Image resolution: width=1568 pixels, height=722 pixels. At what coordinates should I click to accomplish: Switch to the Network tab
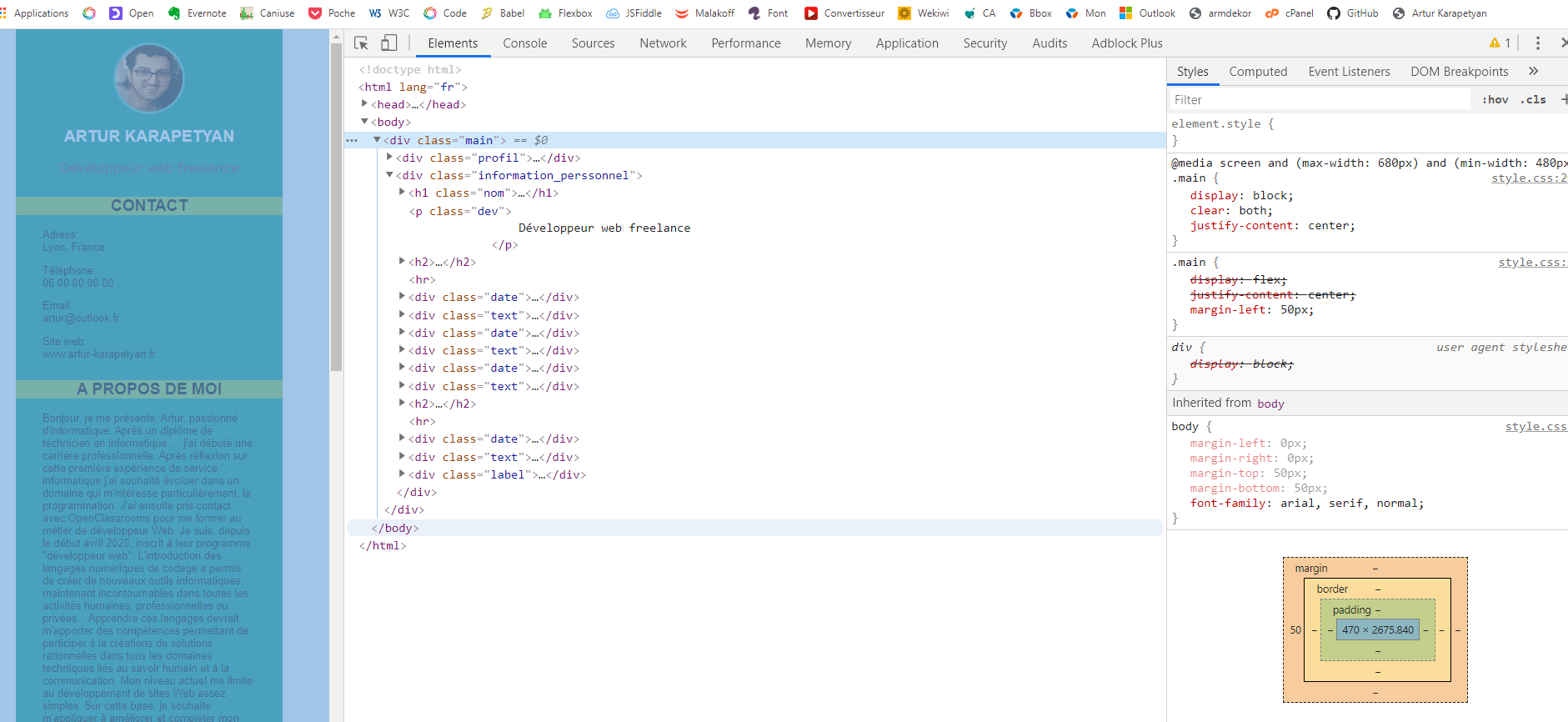click(663, 43)
